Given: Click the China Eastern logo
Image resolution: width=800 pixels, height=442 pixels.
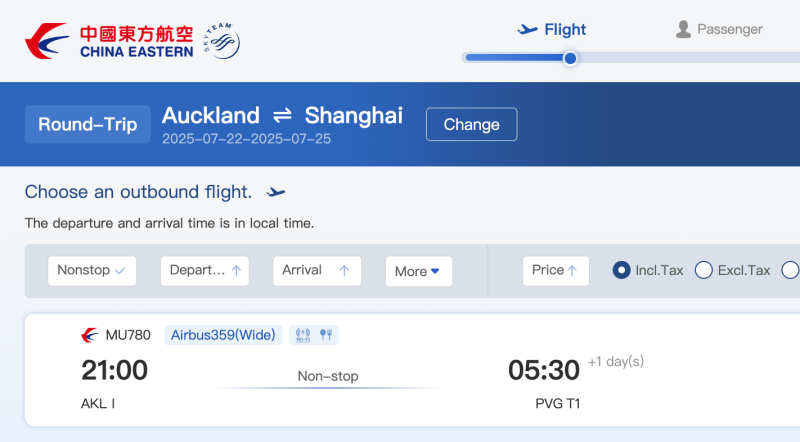Looking at the screenshot, I should [109, 41].
